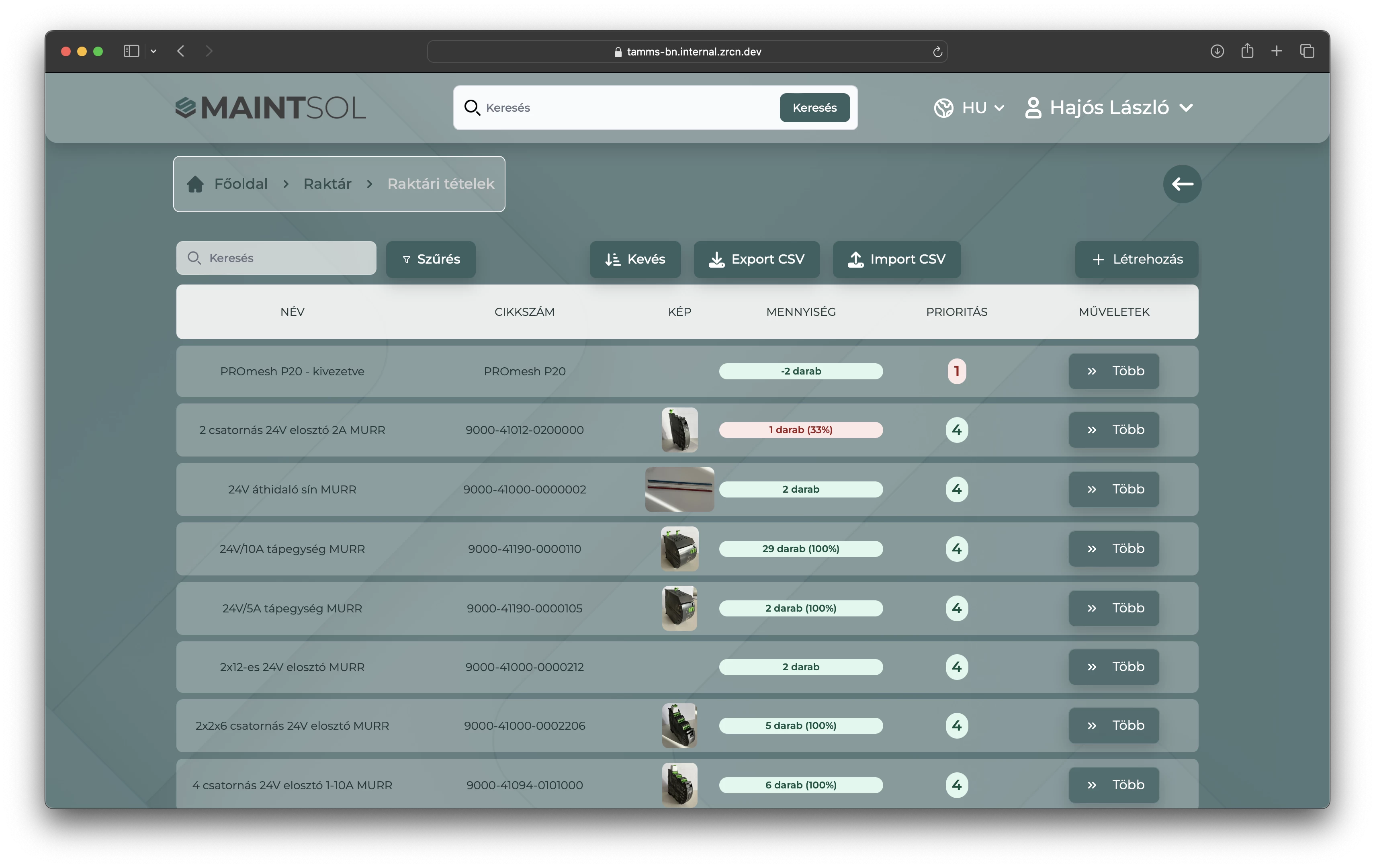
Task: Click Import CSV button
Action: pyautogui.click(x=896, y=259)
